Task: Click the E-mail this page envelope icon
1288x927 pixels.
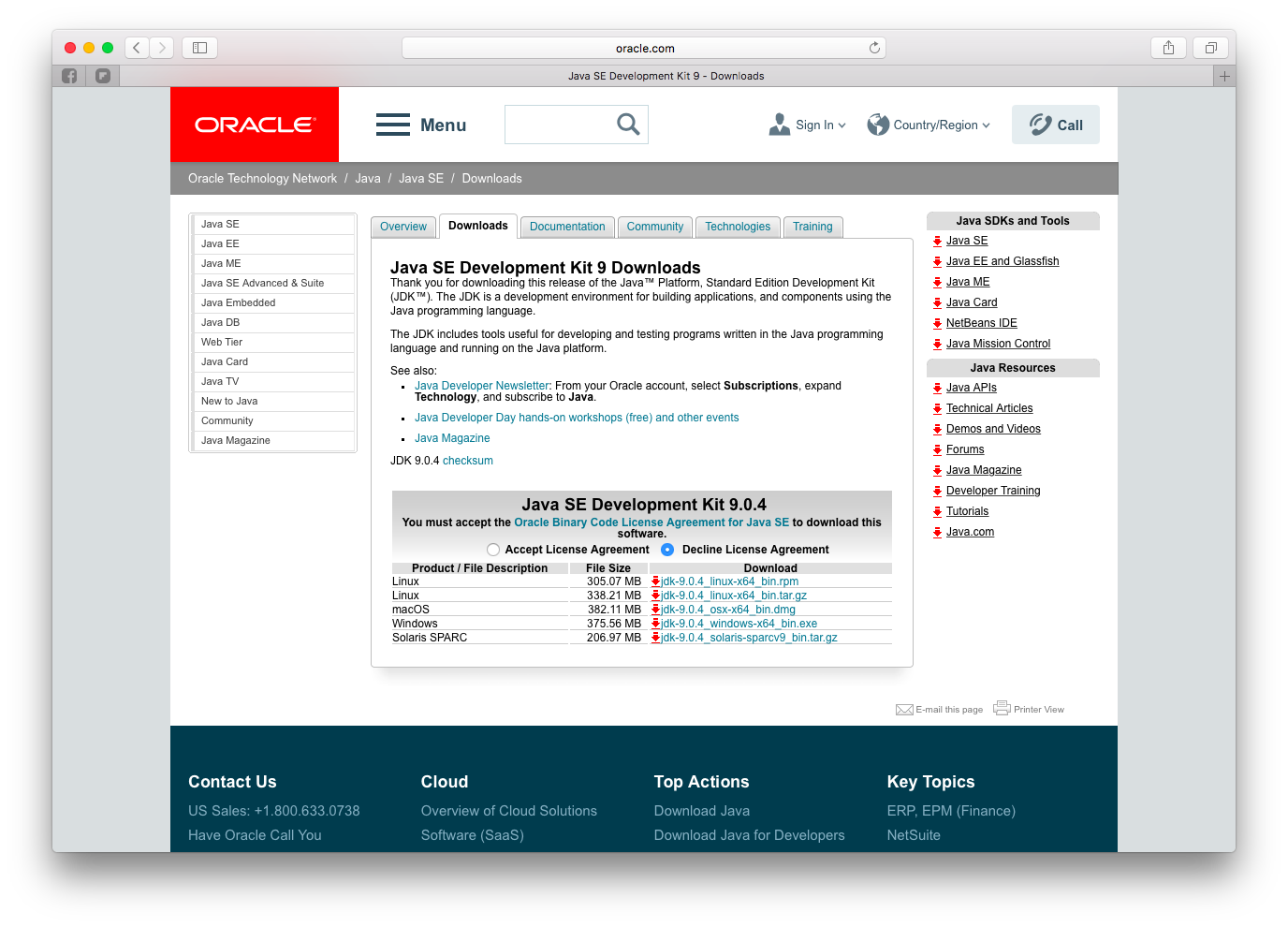Action: tap(904, 710)
